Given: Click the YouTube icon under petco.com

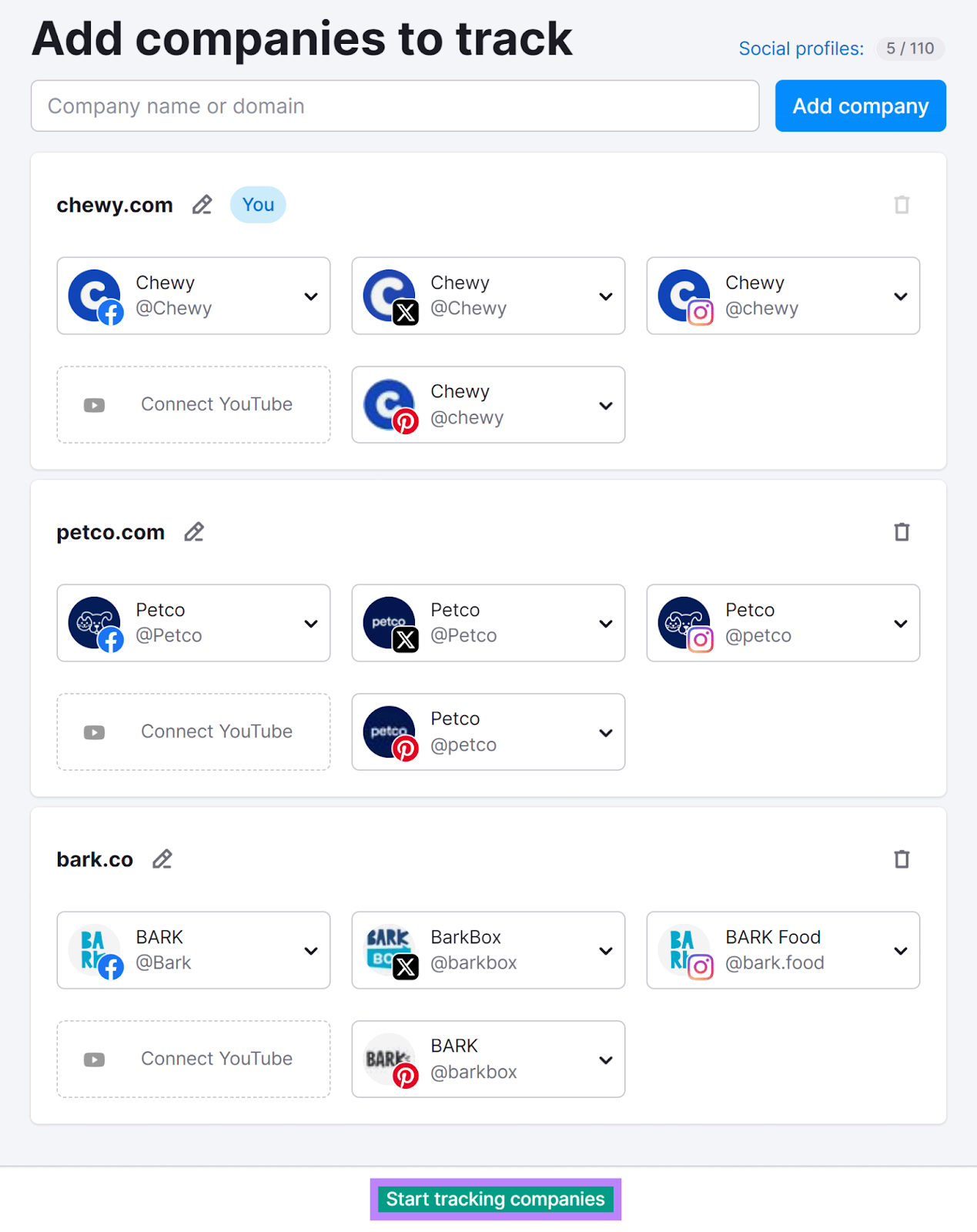Looking at the screenshot, I should 93,732.
